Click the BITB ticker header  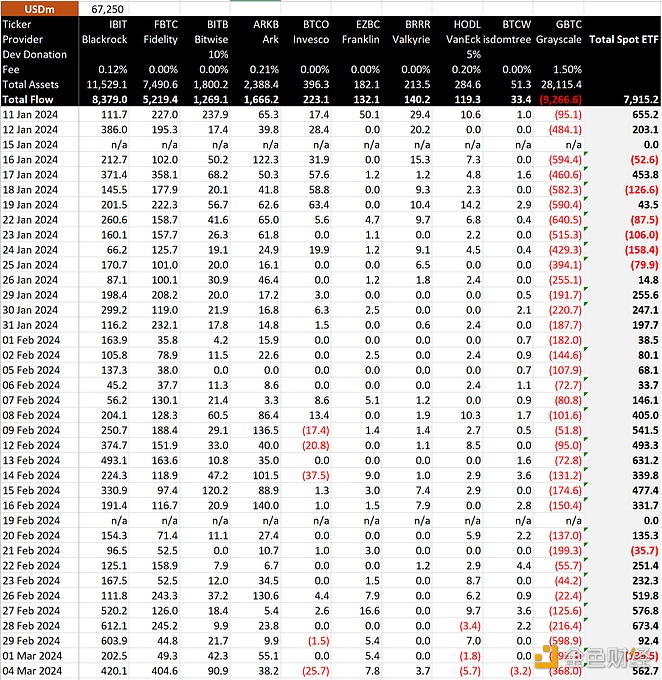217,24
